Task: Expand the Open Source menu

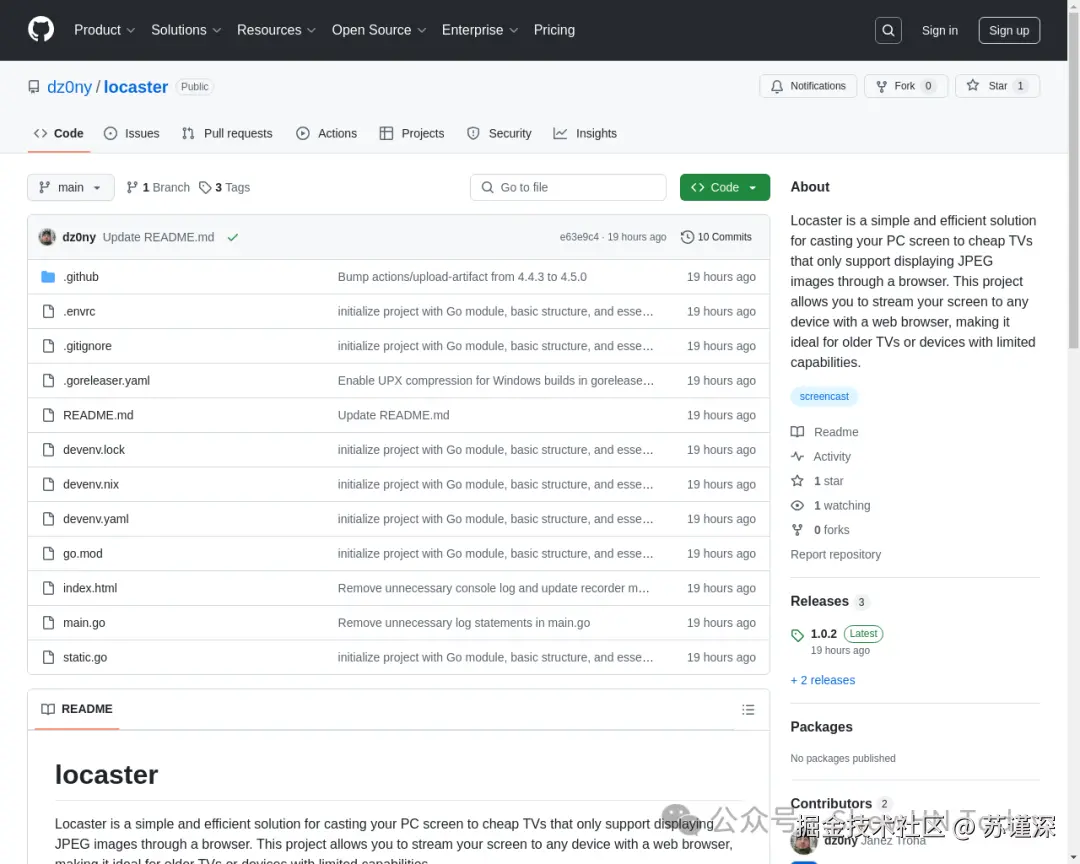Action: (x=379, y=30)
